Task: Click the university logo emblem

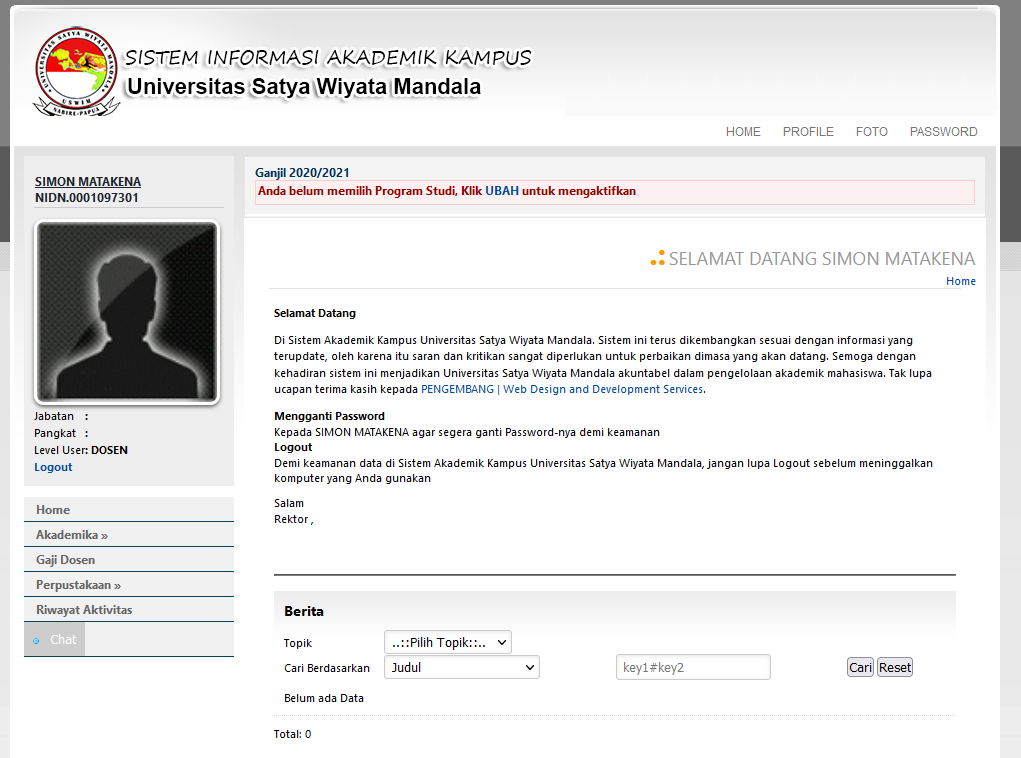Action: pos(76,71)
